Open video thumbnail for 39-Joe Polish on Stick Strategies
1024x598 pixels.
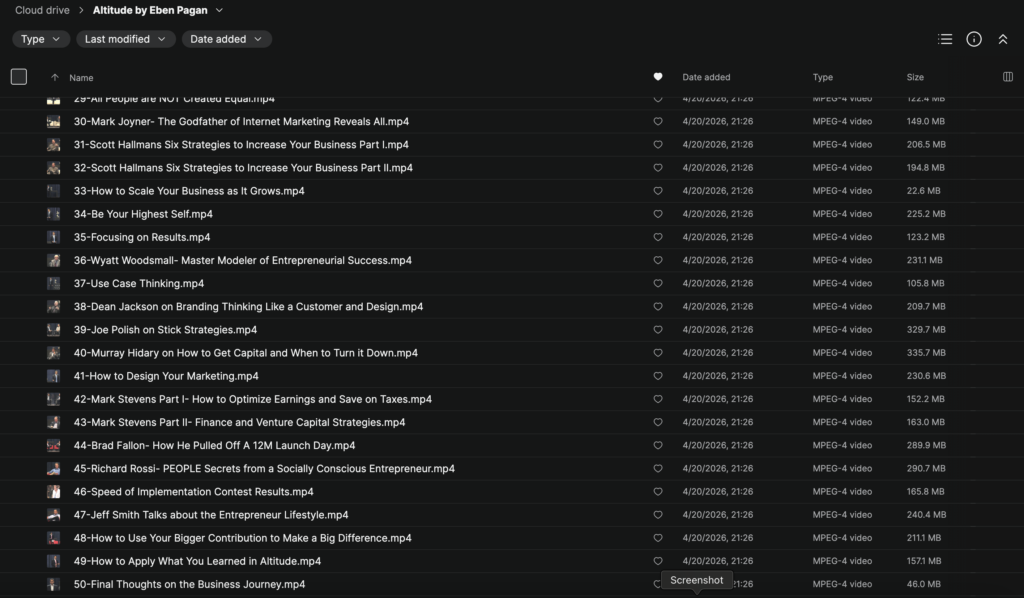(53, 330)
